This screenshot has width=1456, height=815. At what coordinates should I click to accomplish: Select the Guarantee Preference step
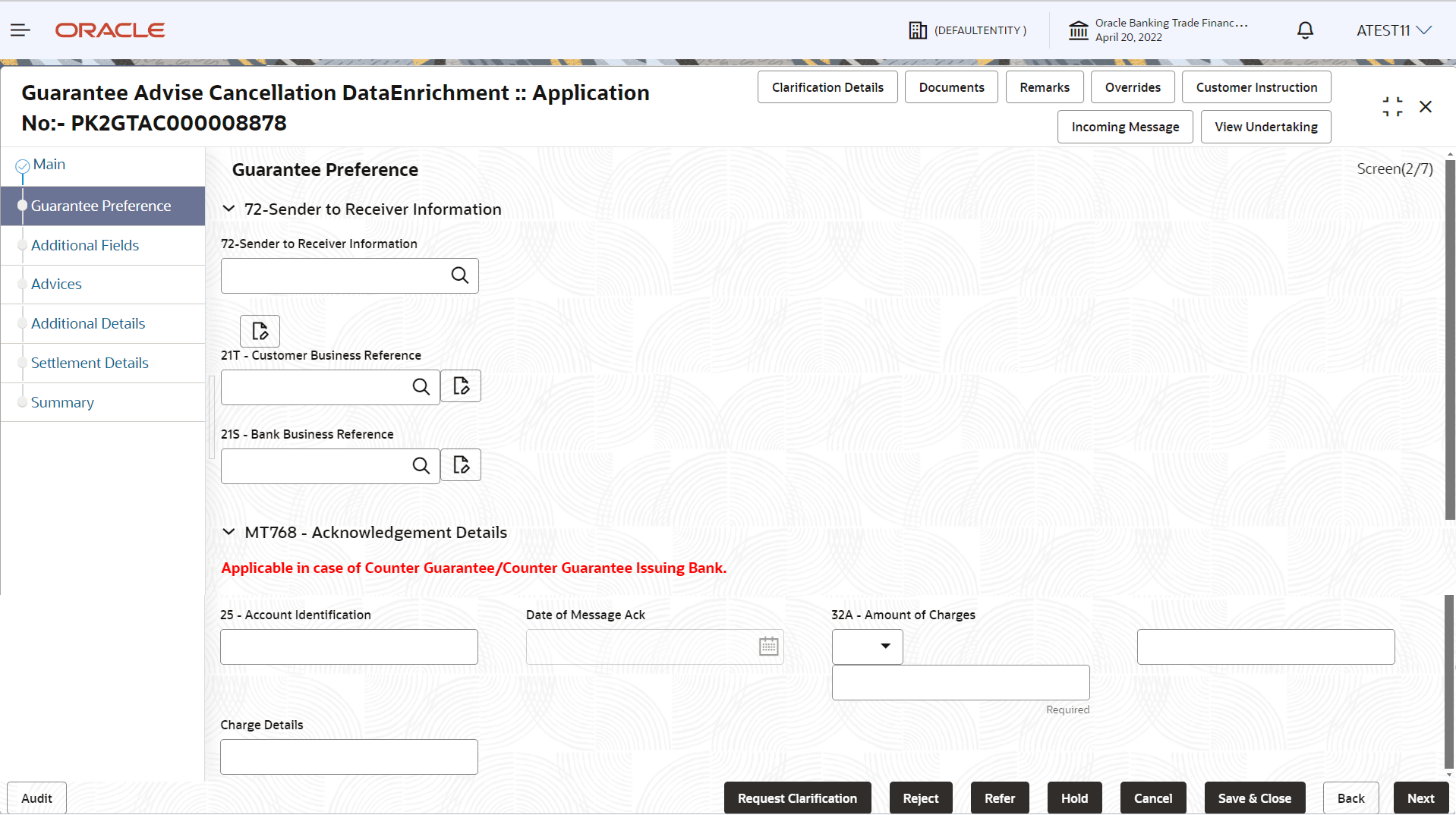(x=103, y=206)
